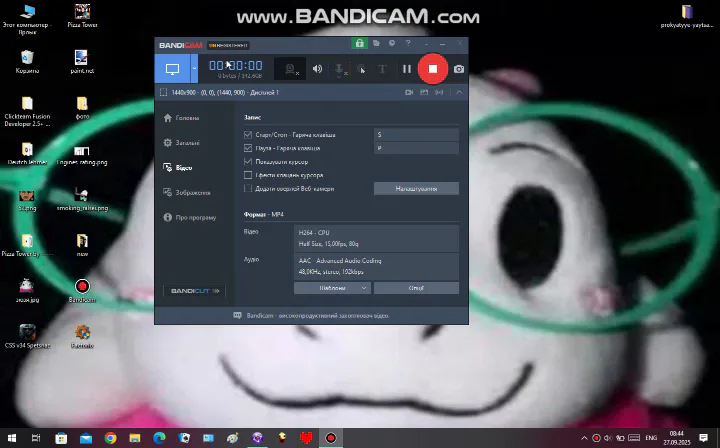The width and height of the screenshot is (720, 448).
Task: Enable mouse click effects checkbox
Action: (x=248, y=175)
